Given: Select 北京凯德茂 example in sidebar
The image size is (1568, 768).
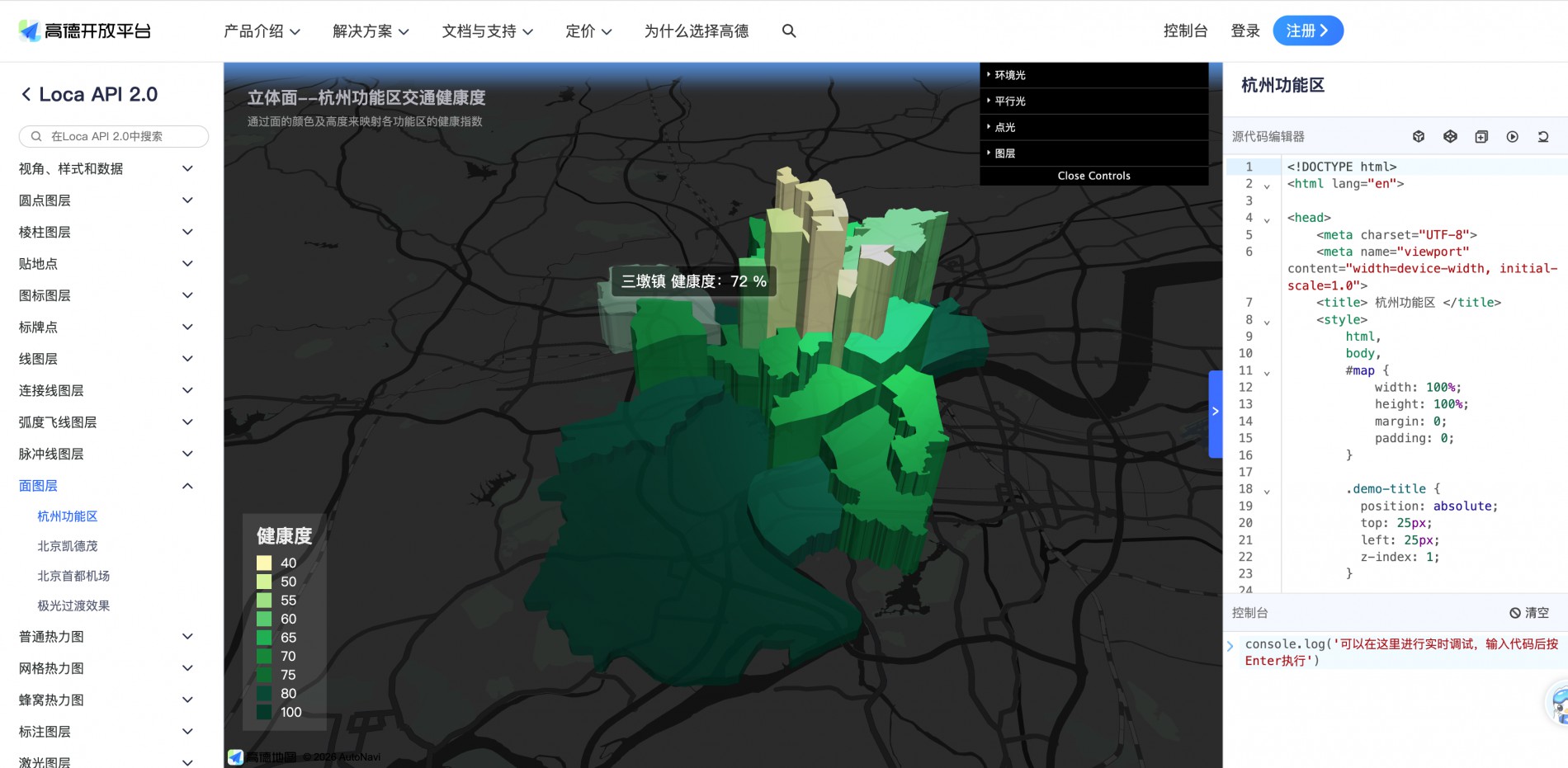Looking at the screenshot, I should click(68, 546).
